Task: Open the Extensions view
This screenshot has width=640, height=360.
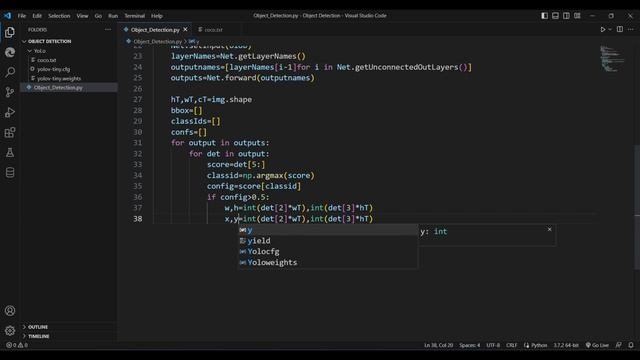Action: [10, 132]
